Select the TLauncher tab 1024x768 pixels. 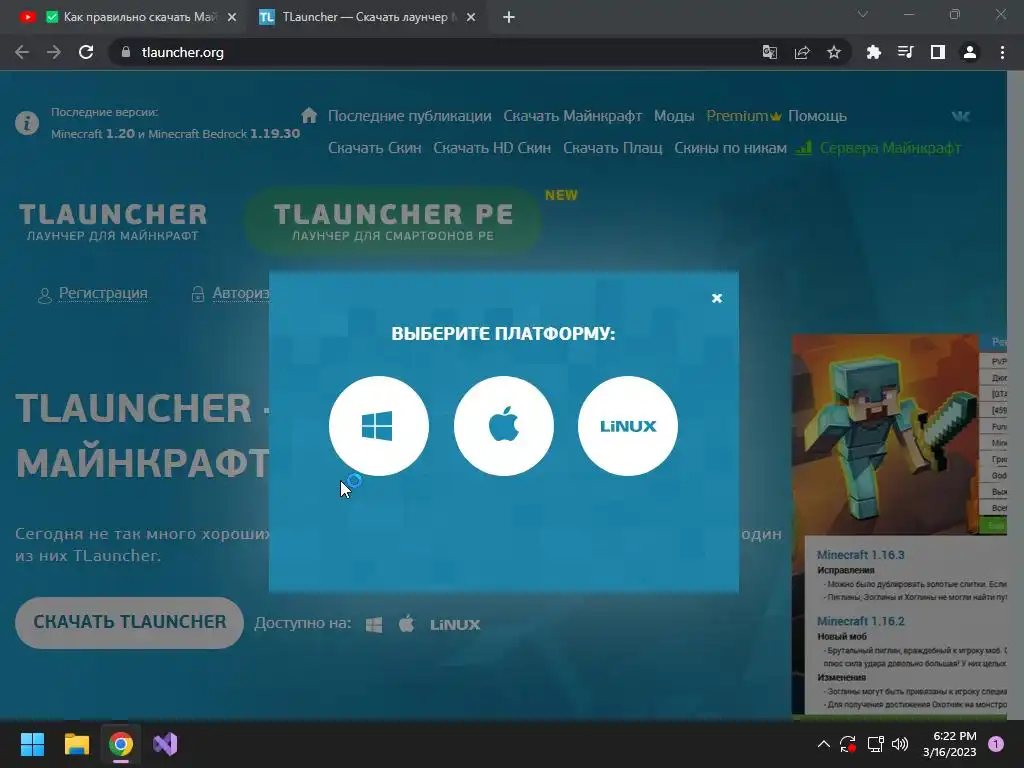tap(366, 18)
